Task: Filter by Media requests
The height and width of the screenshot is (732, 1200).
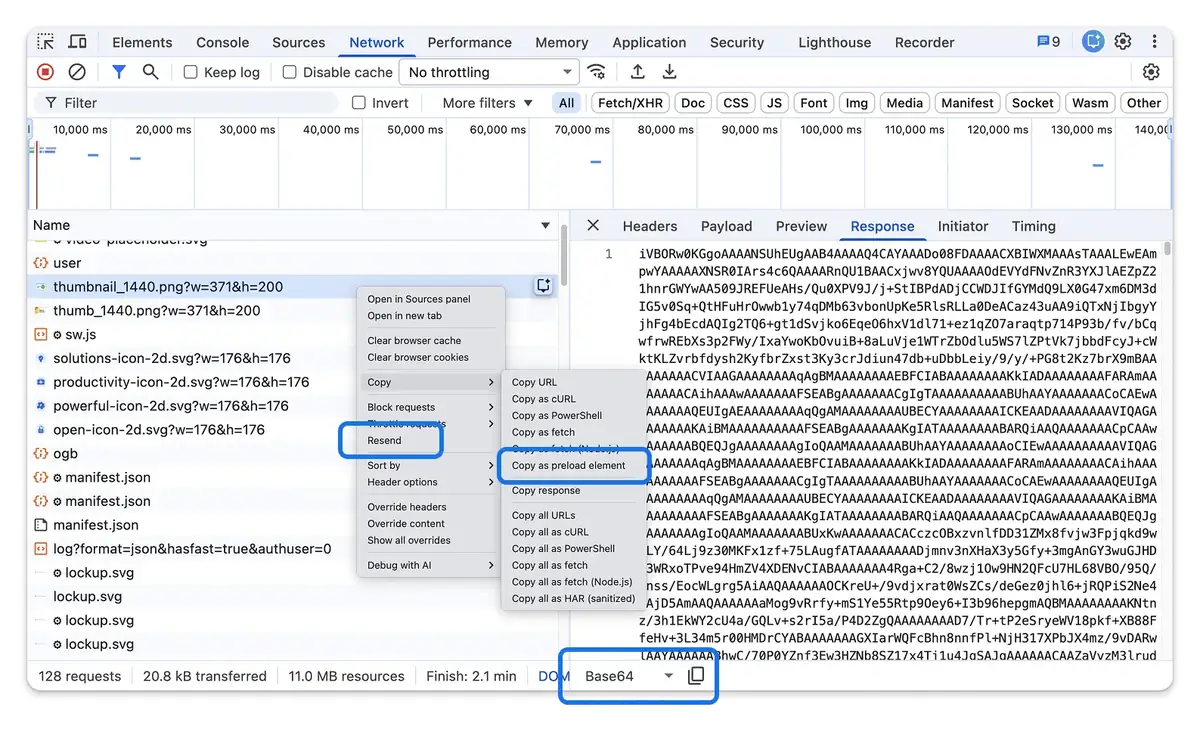Action: pyautogui.click(x=904, y=103)
